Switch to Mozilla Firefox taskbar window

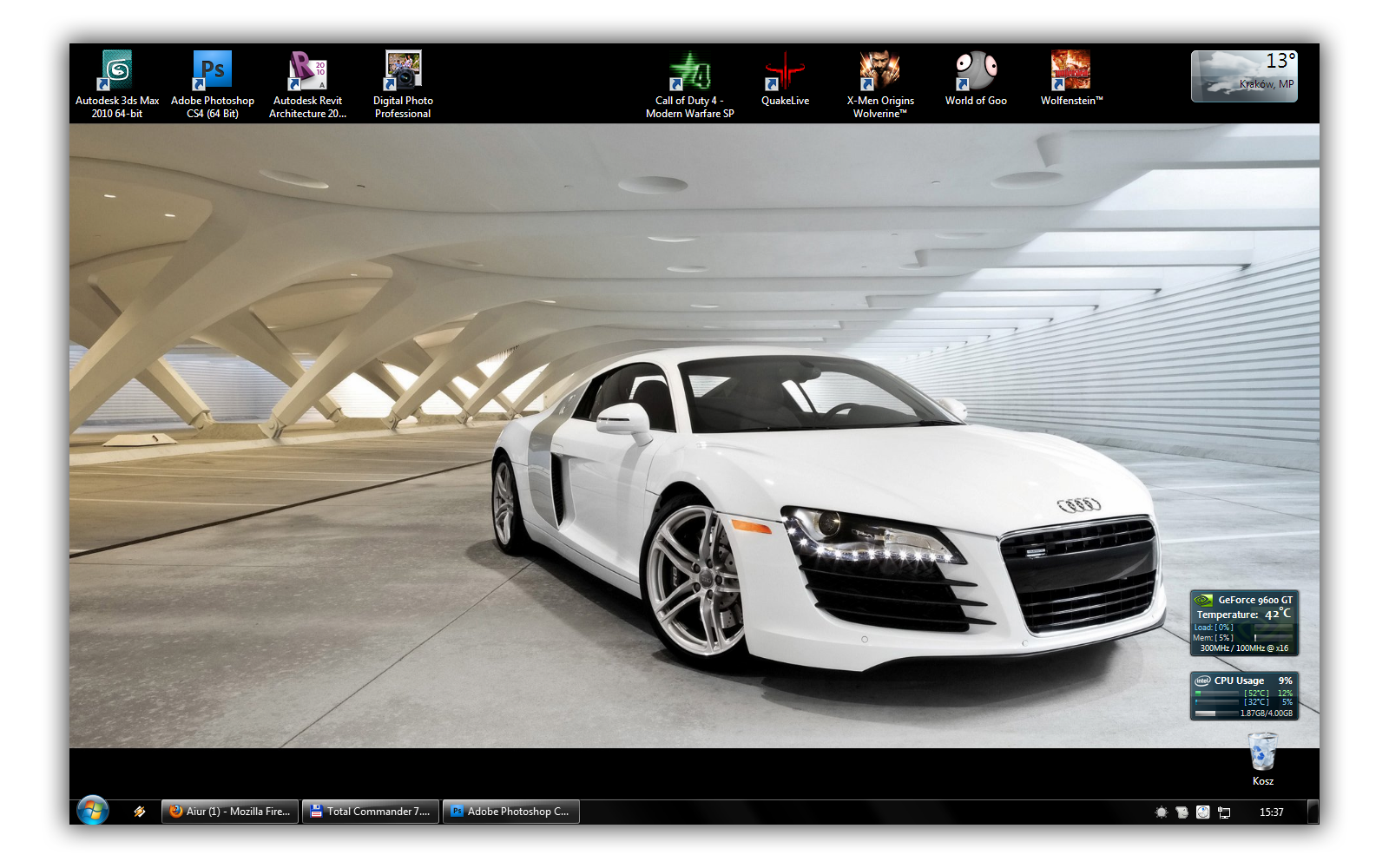coord(230,812)
